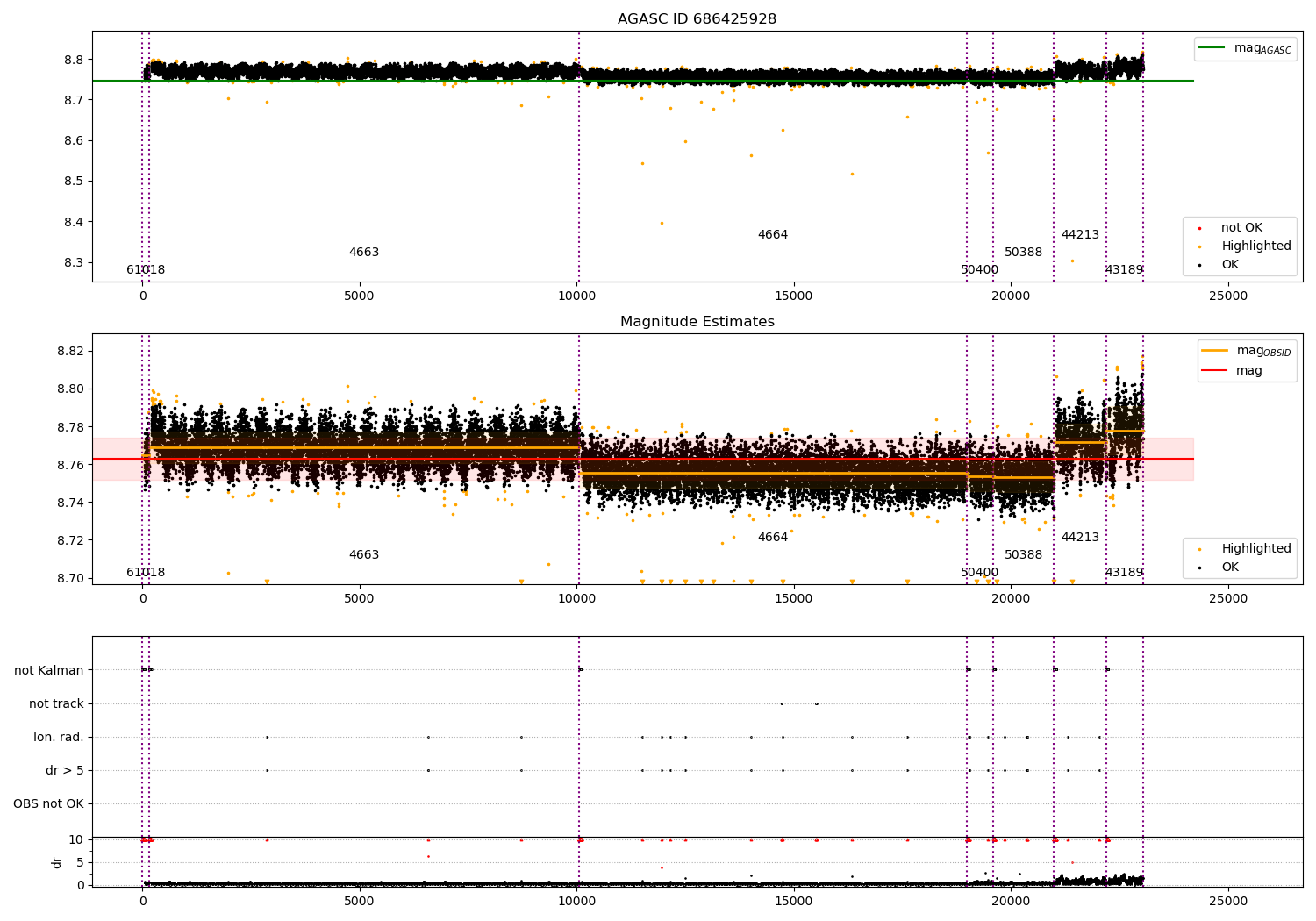
Task: Click the title 'AGASC ID 686425928'
Action: coord(697,19)
